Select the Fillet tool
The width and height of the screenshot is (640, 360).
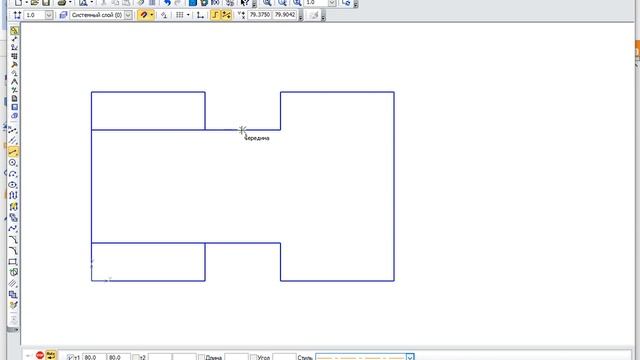13,251
